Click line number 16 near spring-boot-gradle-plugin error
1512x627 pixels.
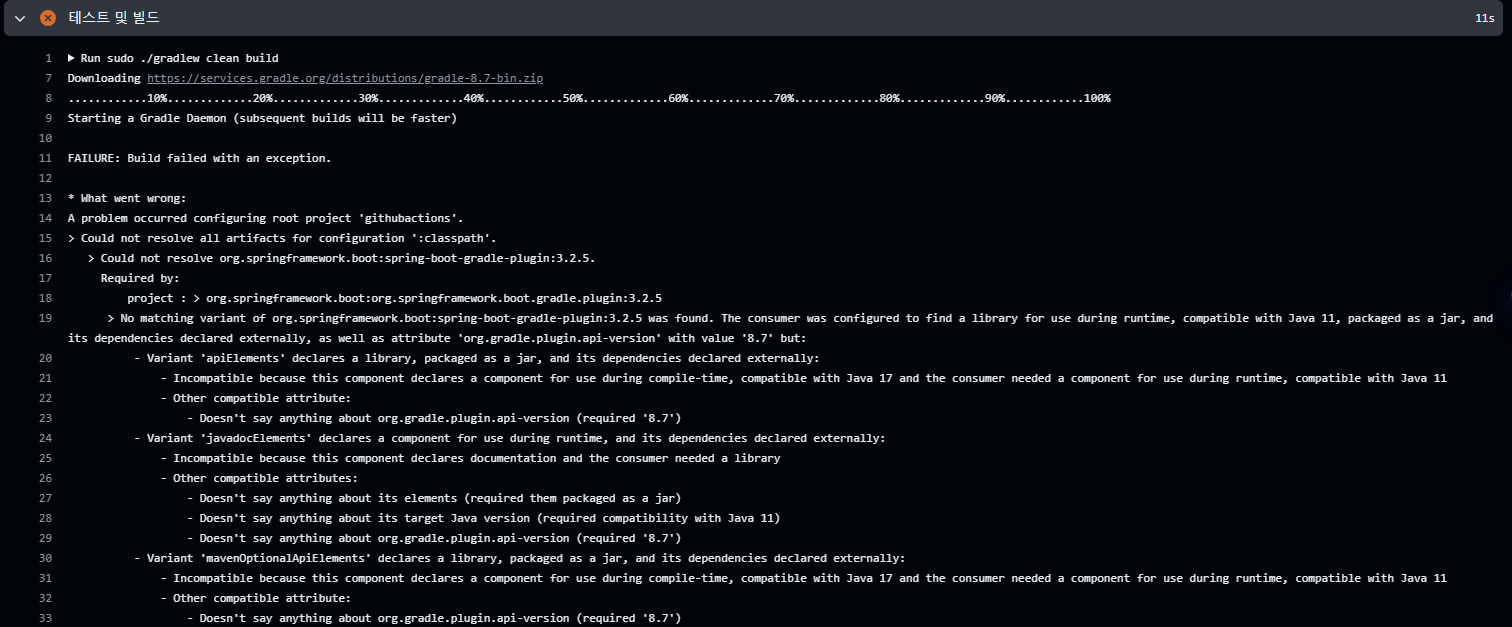pyautogui.click(x=45, y=257)
